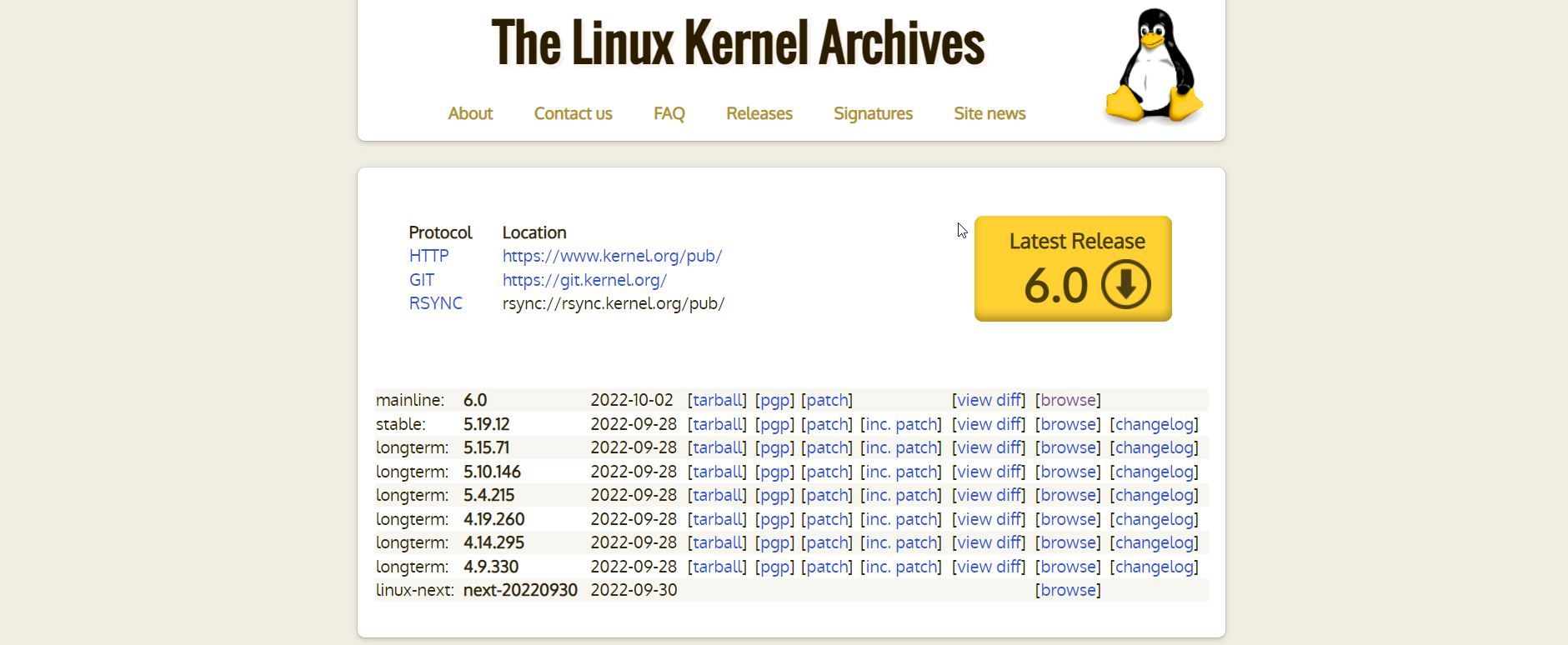Image resolution: width=1568 pixels, height=645 pixels.
Task: Open inc. patch for 4.14.295
Action: tap(901, 542)
